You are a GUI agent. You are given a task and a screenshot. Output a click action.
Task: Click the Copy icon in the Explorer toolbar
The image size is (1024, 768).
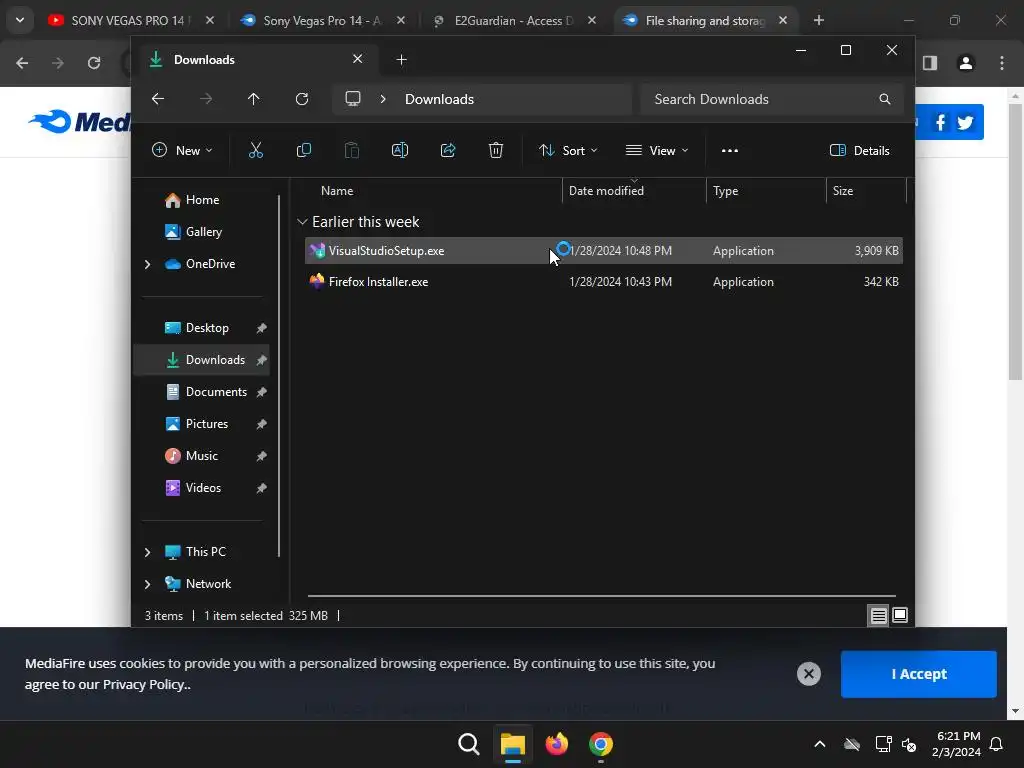click(304, 151)
